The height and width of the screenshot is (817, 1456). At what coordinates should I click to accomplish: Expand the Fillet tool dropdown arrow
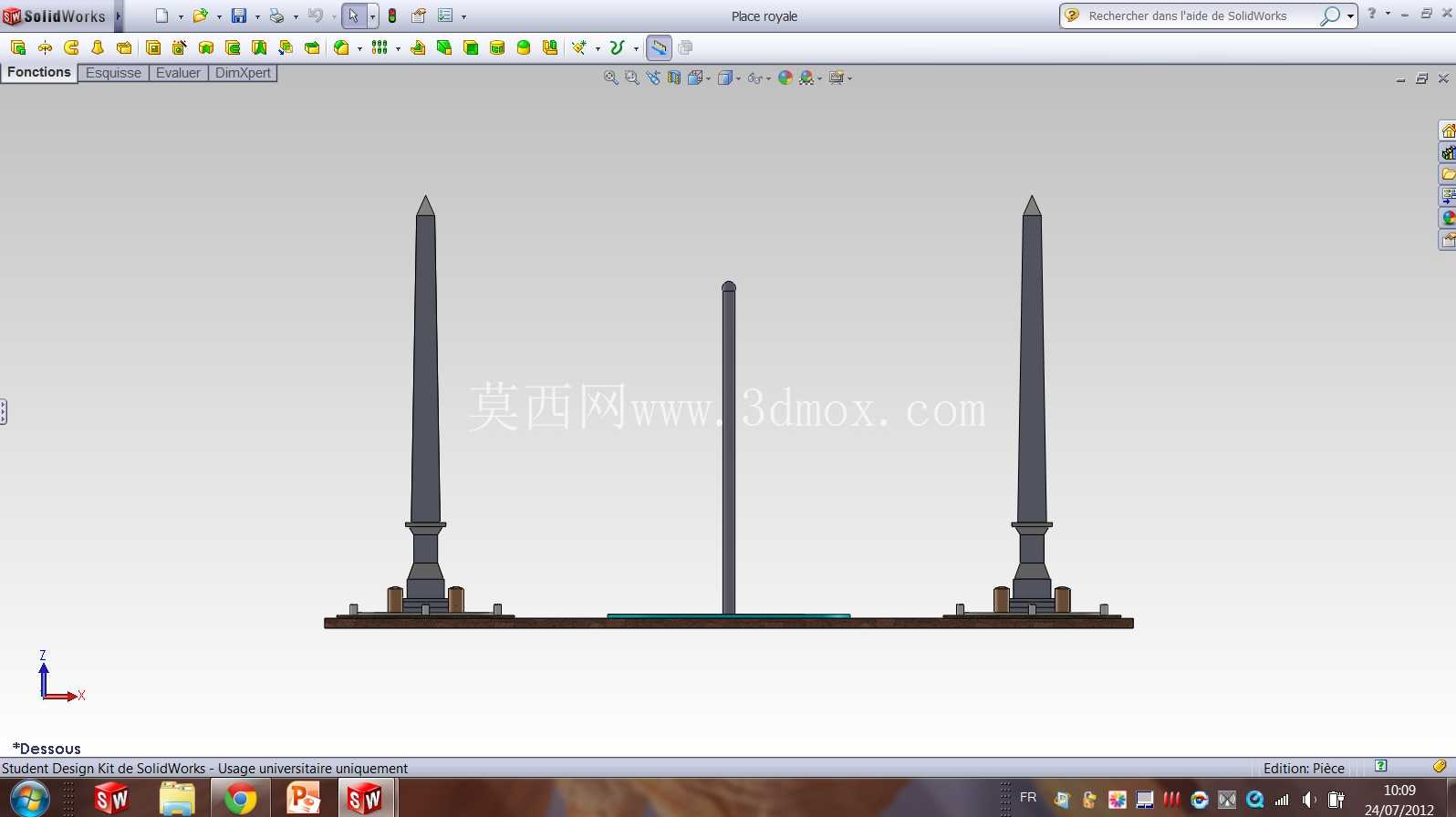pyautogui.click(x=359, y=48)
